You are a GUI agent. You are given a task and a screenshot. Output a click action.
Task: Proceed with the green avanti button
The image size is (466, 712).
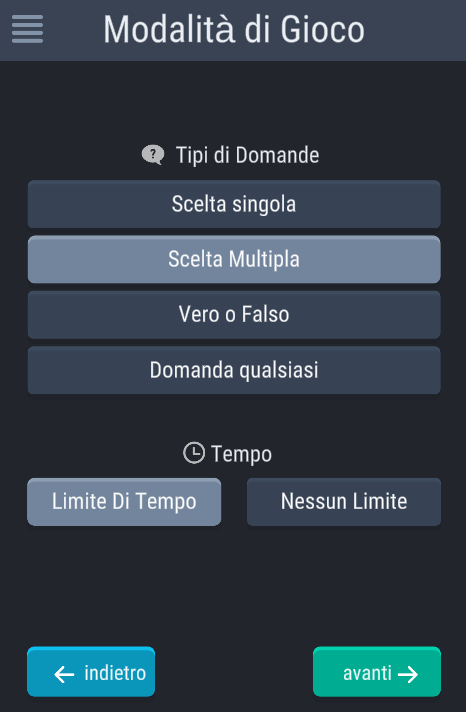377,672
